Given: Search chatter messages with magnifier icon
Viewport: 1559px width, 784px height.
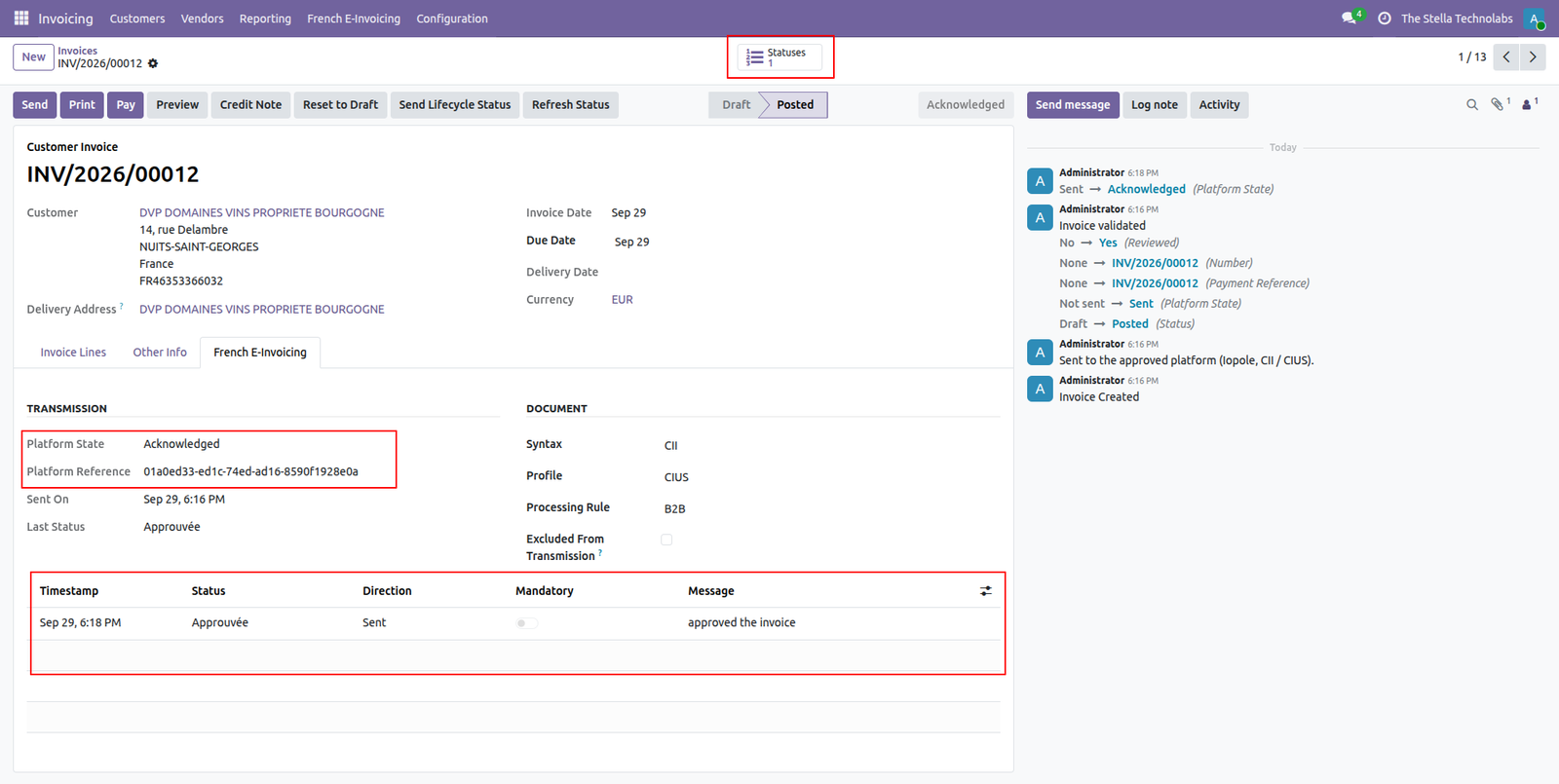Looking at the screenshot, I should point(1472,104).
